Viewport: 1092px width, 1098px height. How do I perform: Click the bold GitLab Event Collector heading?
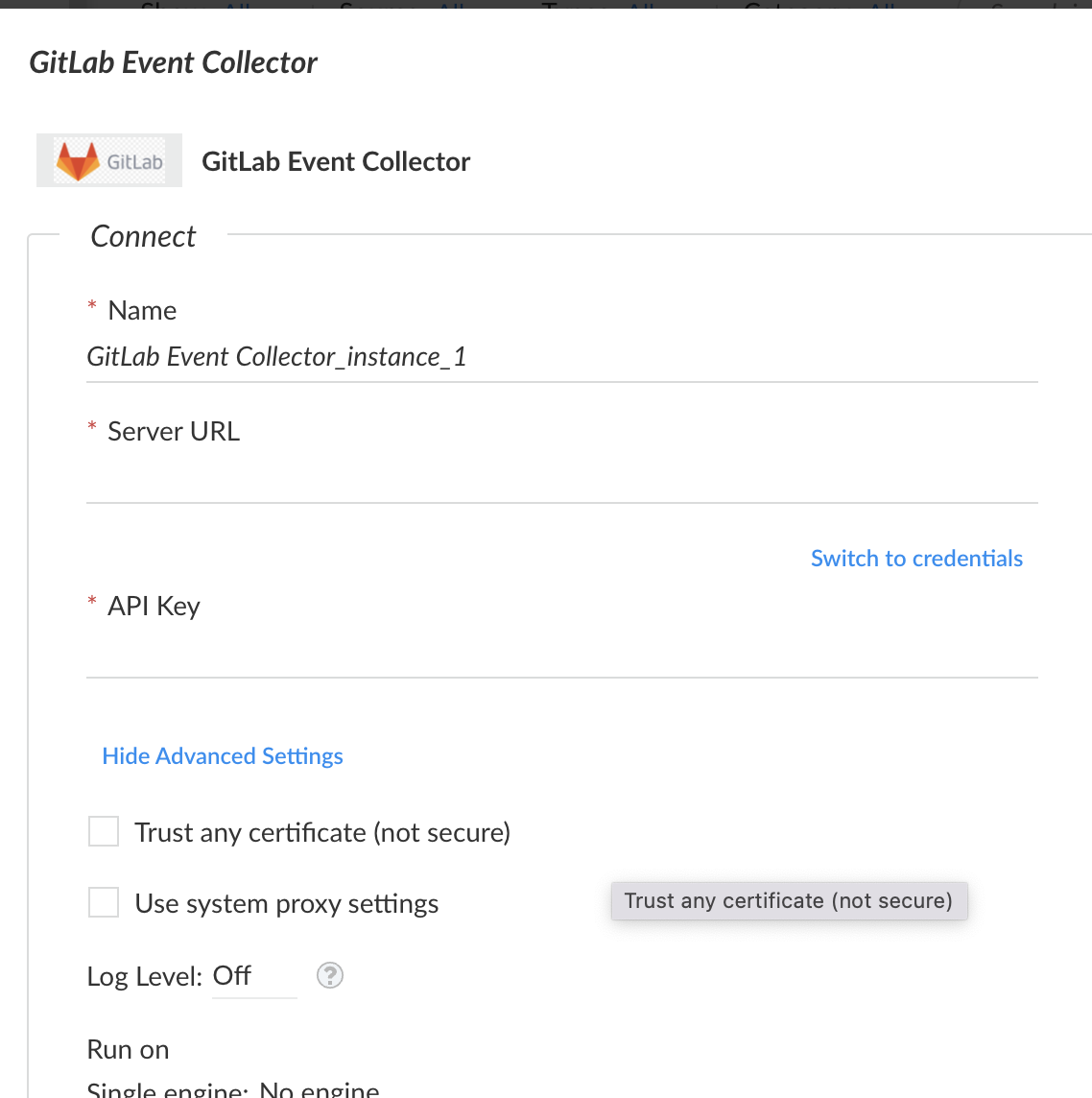click(336, 162)
